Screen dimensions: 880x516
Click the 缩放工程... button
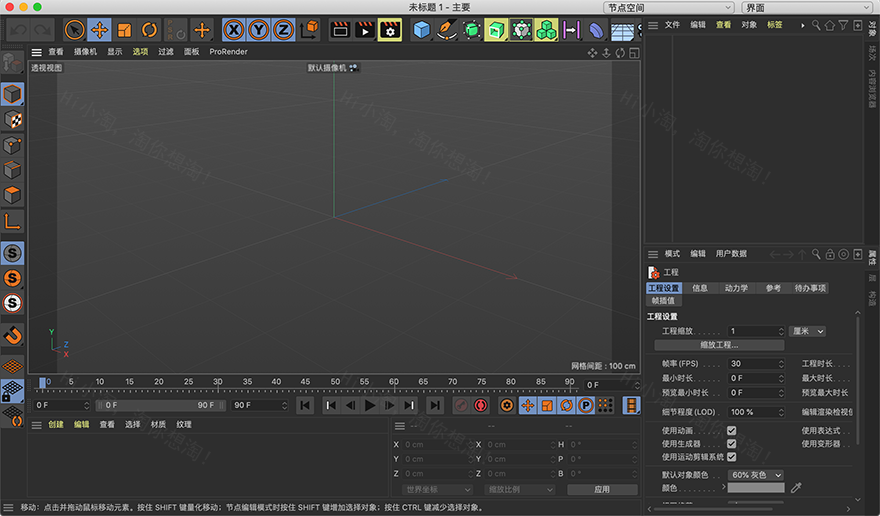pos(719,345)
